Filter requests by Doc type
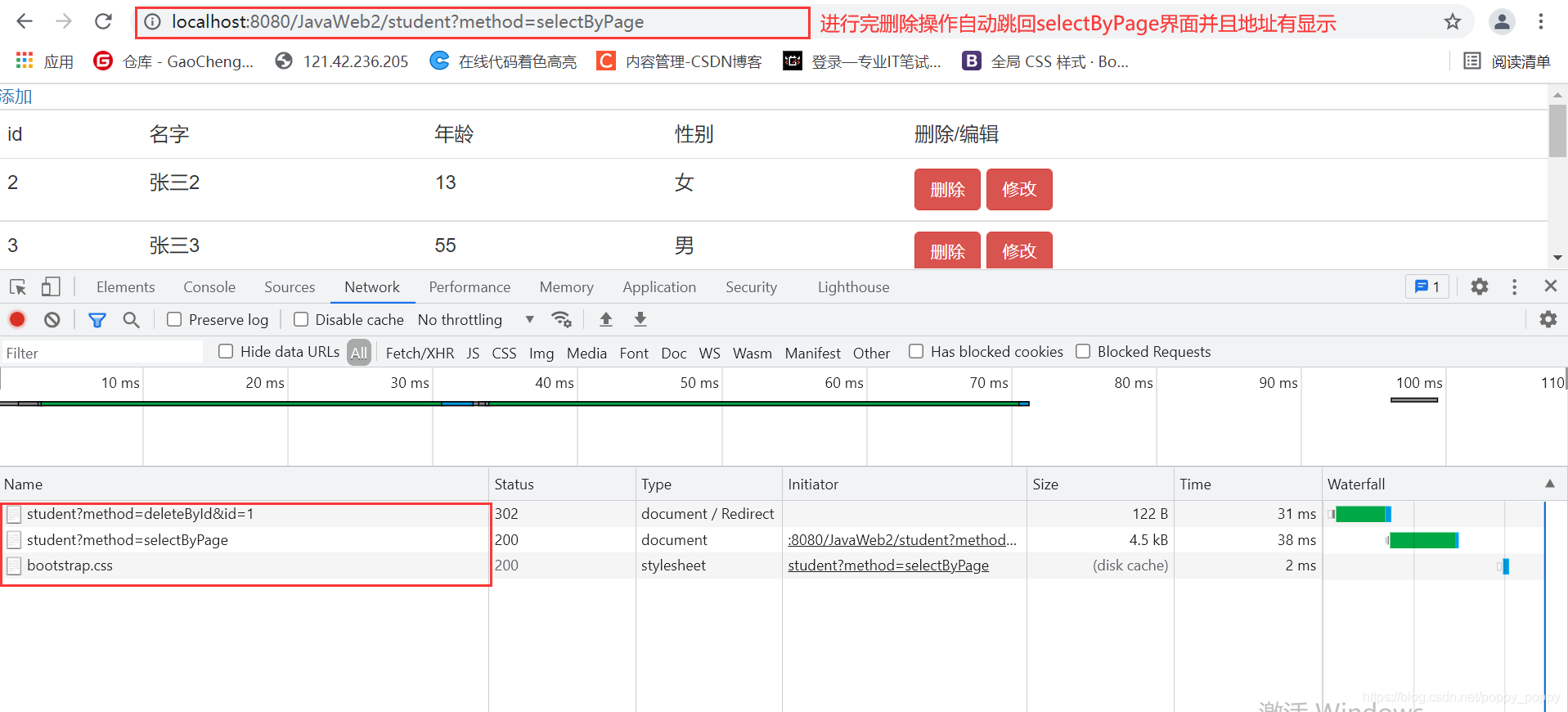1568x712 pixels. coord(673,353)
